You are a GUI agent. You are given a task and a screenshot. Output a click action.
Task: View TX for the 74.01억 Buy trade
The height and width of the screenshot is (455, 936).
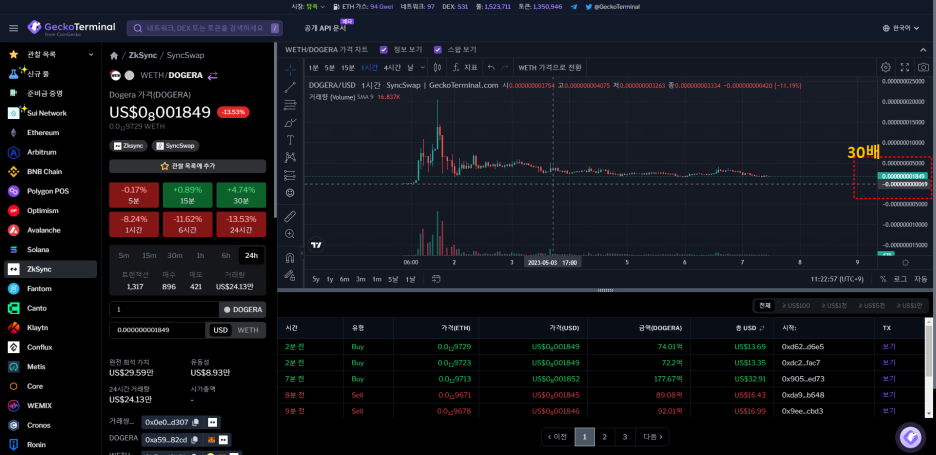coord(889,346)
